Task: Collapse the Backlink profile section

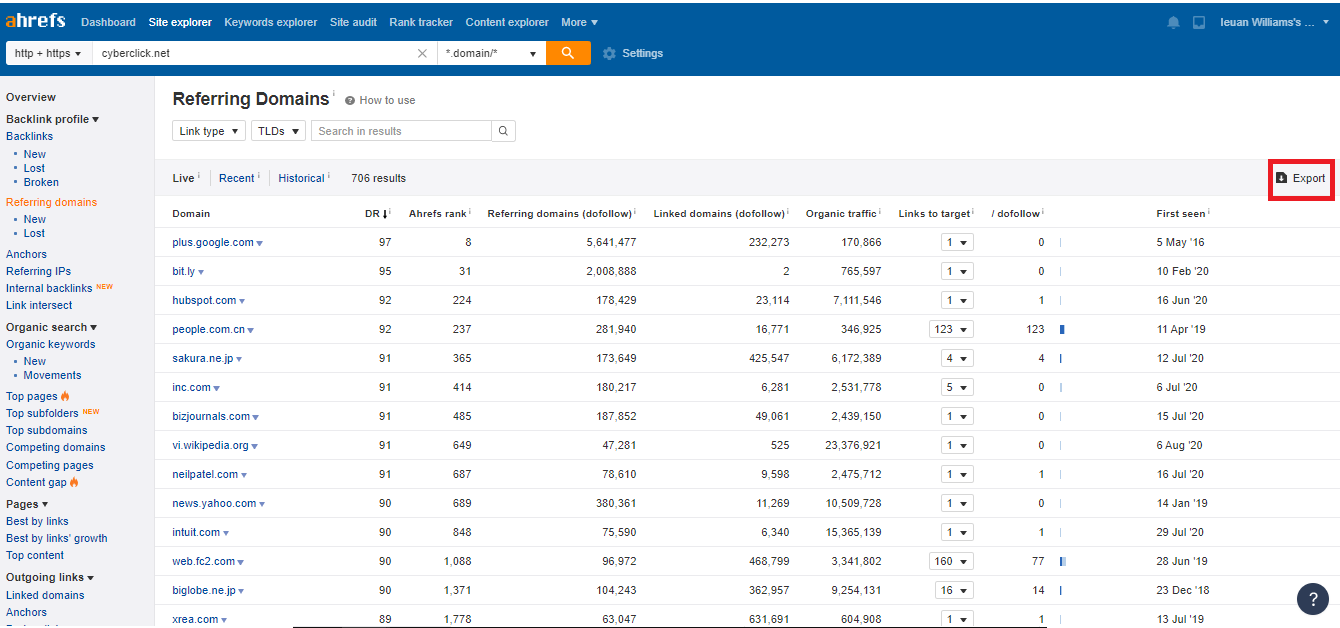Action: [52, 119]
